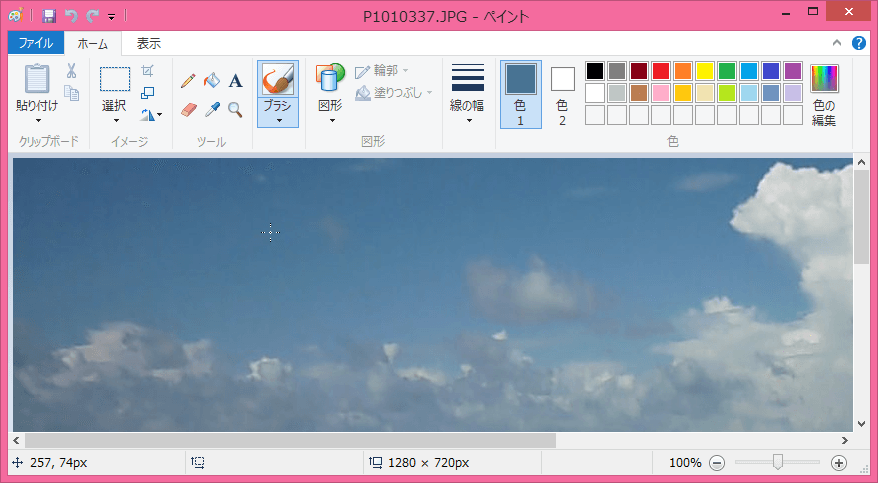Click the Shapes (図形) icon
Viewport: 878px width, 483px height.
tap(330, 78)
